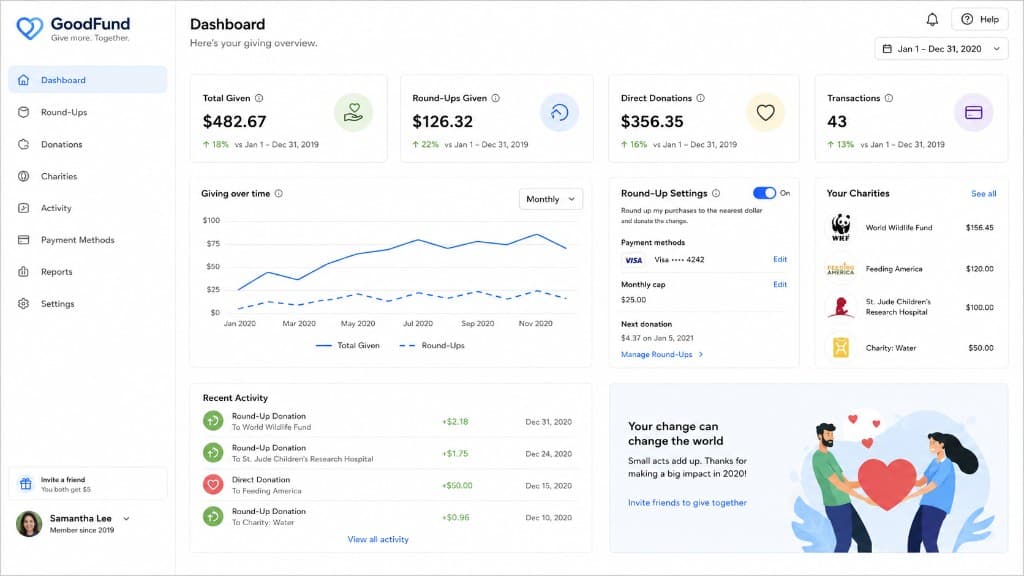Click the World Wildlife Fund panda logo
The width and height of the screenshot is (1024, 576).
point(841,227)
